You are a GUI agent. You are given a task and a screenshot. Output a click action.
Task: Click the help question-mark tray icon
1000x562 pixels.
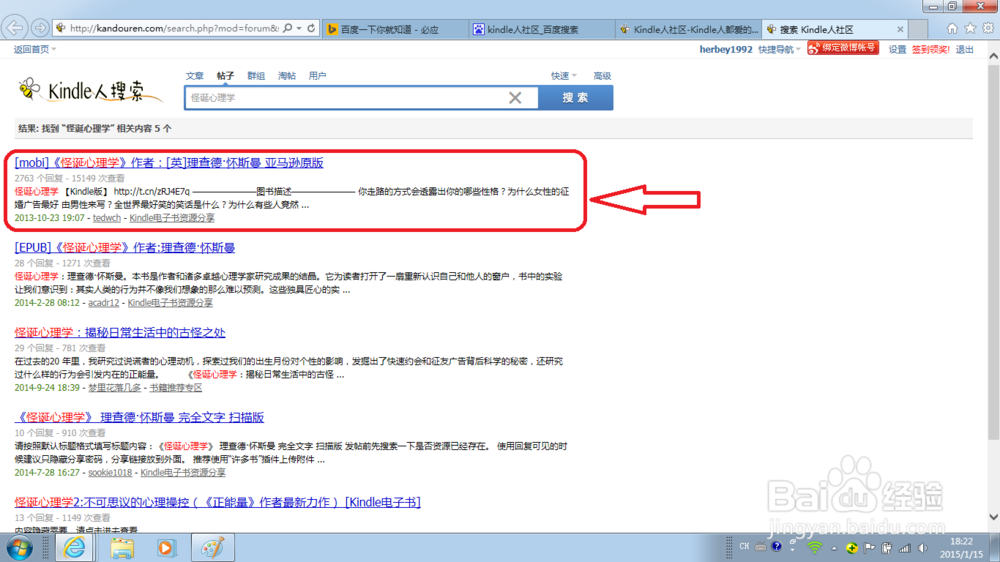click(x=776, y=547)
